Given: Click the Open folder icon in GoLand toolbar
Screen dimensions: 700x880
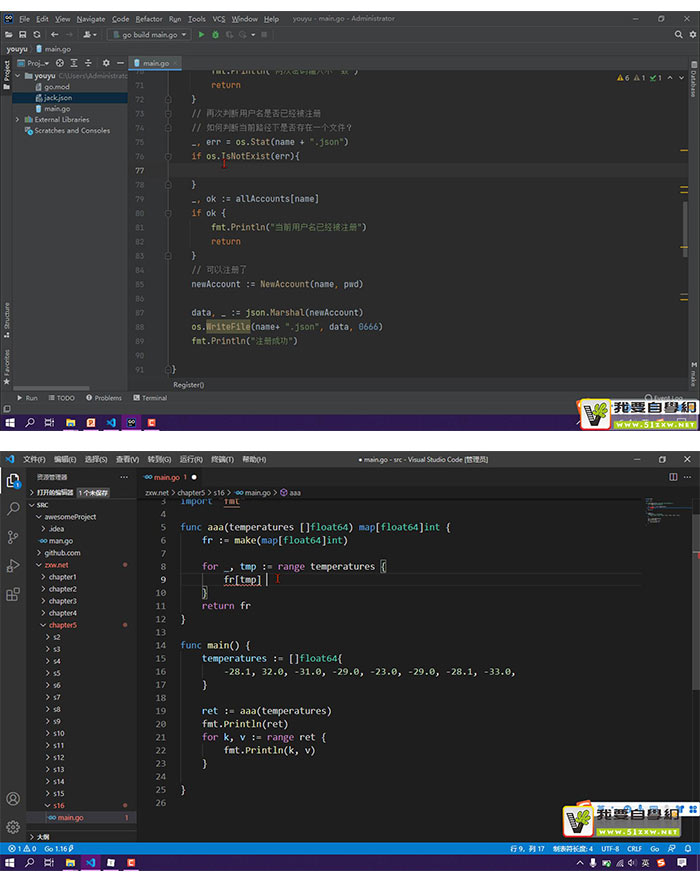Looking at the screenshot, I should [x=9, y=35].
